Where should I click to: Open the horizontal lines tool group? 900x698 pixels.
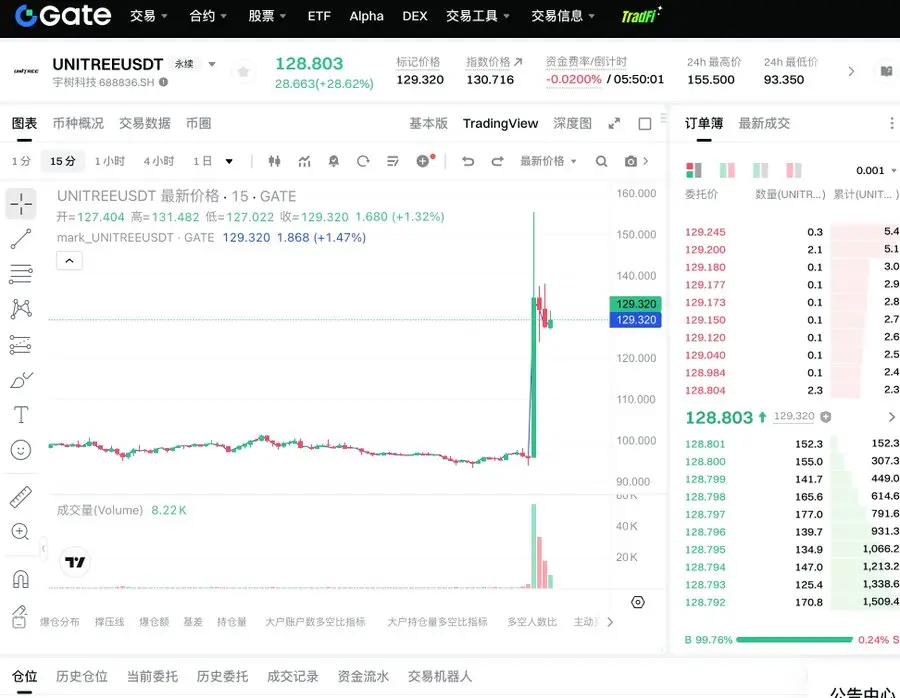point(21,274)
